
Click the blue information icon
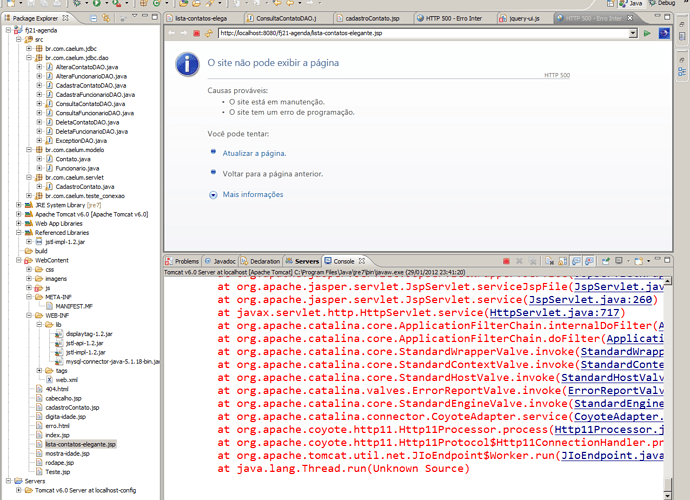187,64
